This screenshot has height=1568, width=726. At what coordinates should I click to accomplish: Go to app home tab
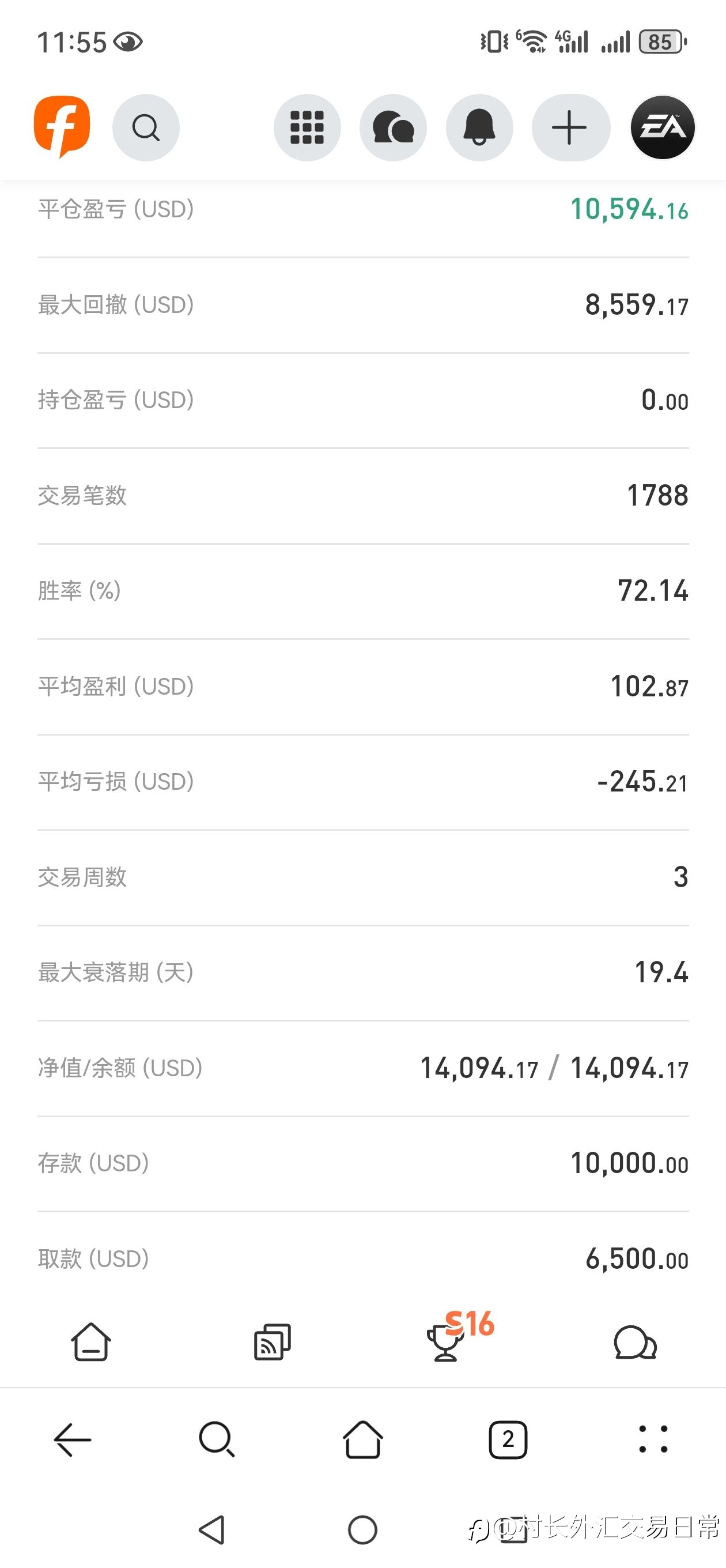point(90,1341)
